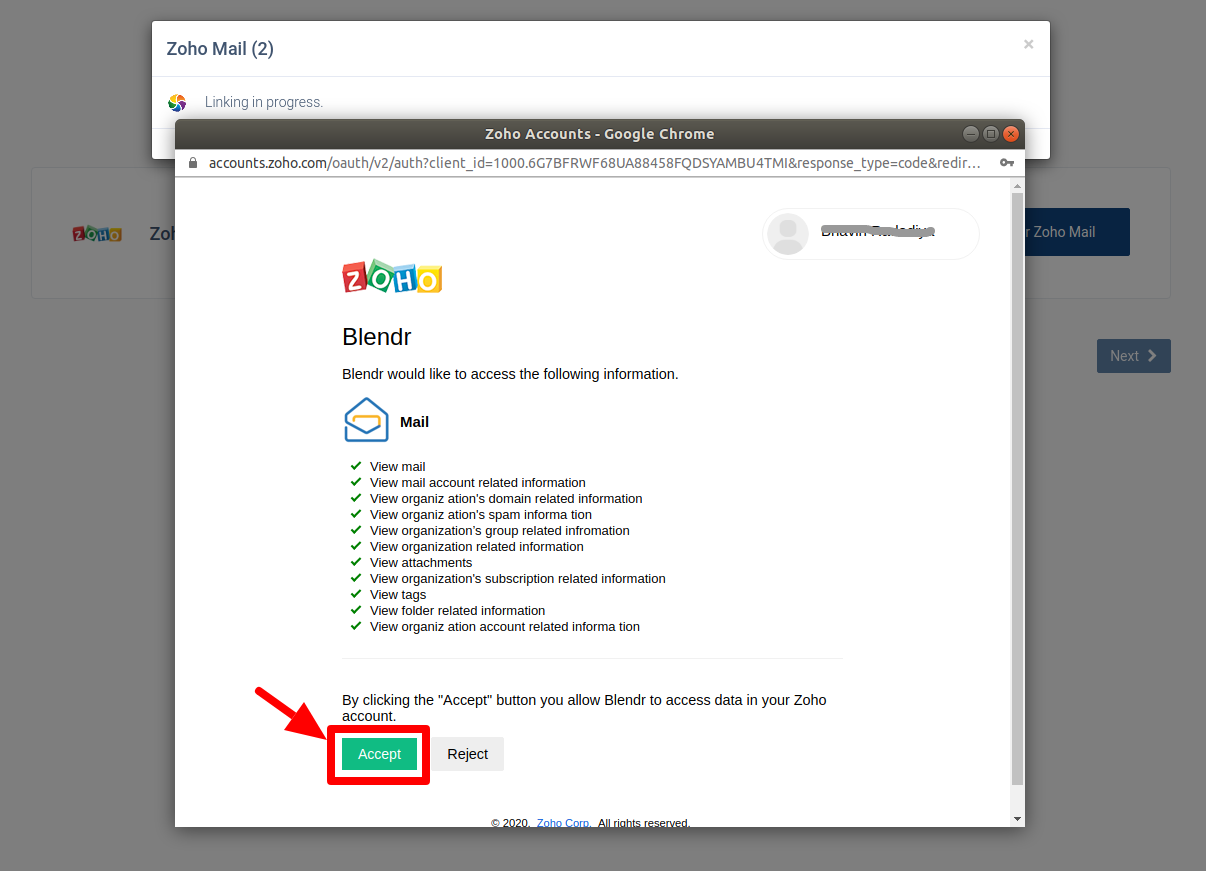Click the user avatar icon
Viewport: 1206px width, 871px height.
(788, 234)
